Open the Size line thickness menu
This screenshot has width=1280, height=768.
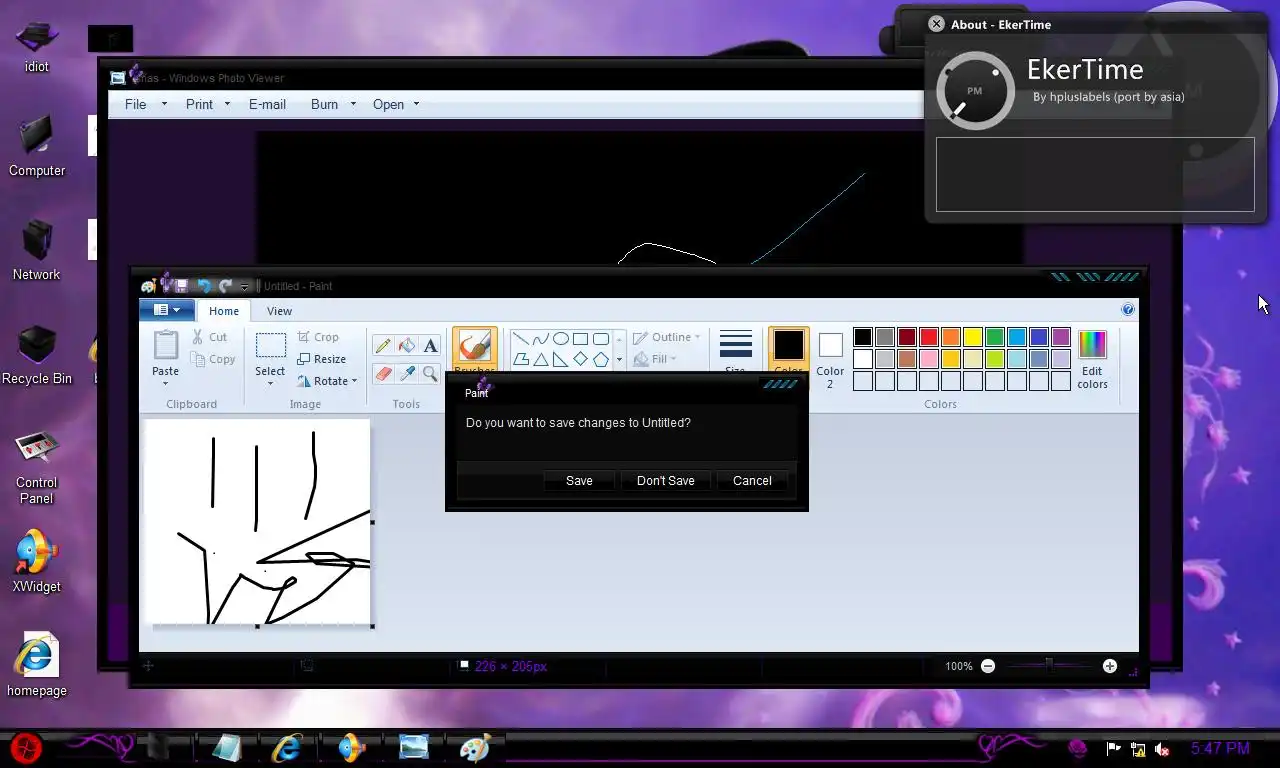[x=735, y=352]
